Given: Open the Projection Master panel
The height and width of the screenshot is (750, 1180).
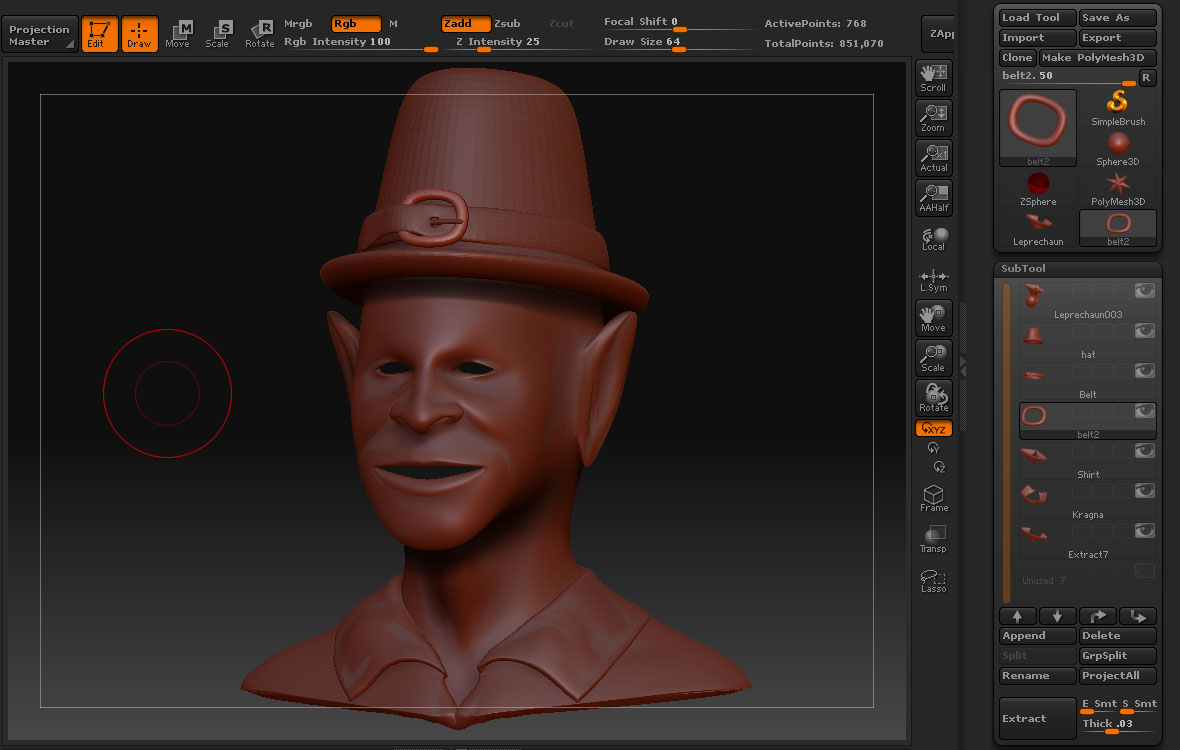Looking at the screenshot, I should tap(39, 35).
